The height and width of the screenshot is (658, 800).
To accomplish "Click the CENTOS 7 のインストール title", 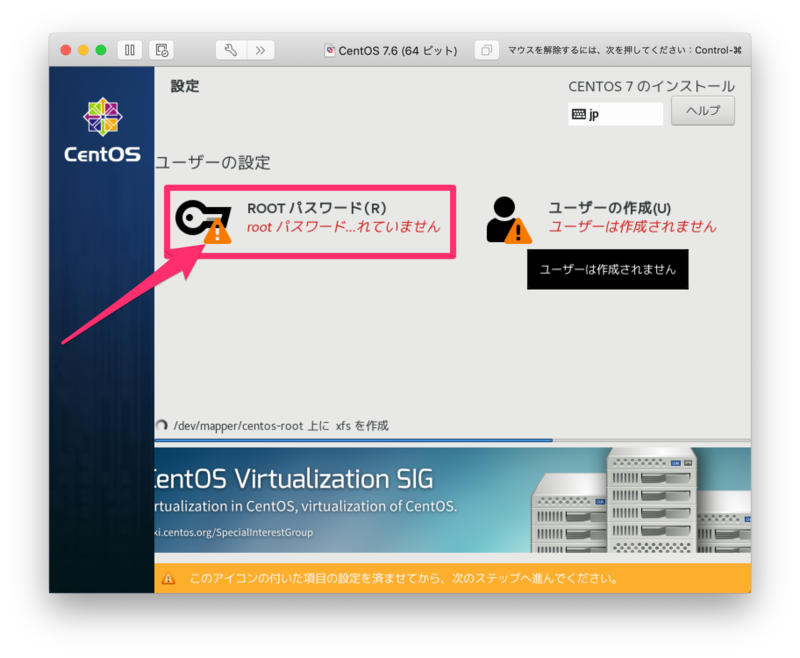I will tap(652, 86).
